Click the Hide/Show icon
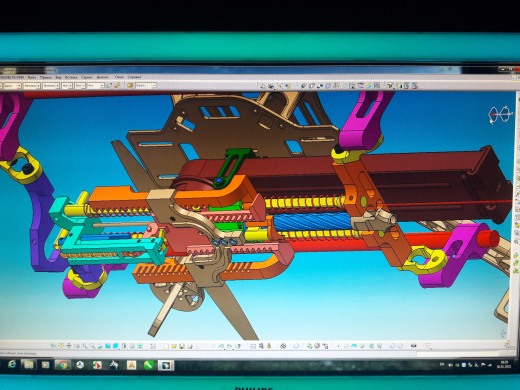Image resolution: width=520 pixels, height=390 pixels. click(x=132, y=346)
